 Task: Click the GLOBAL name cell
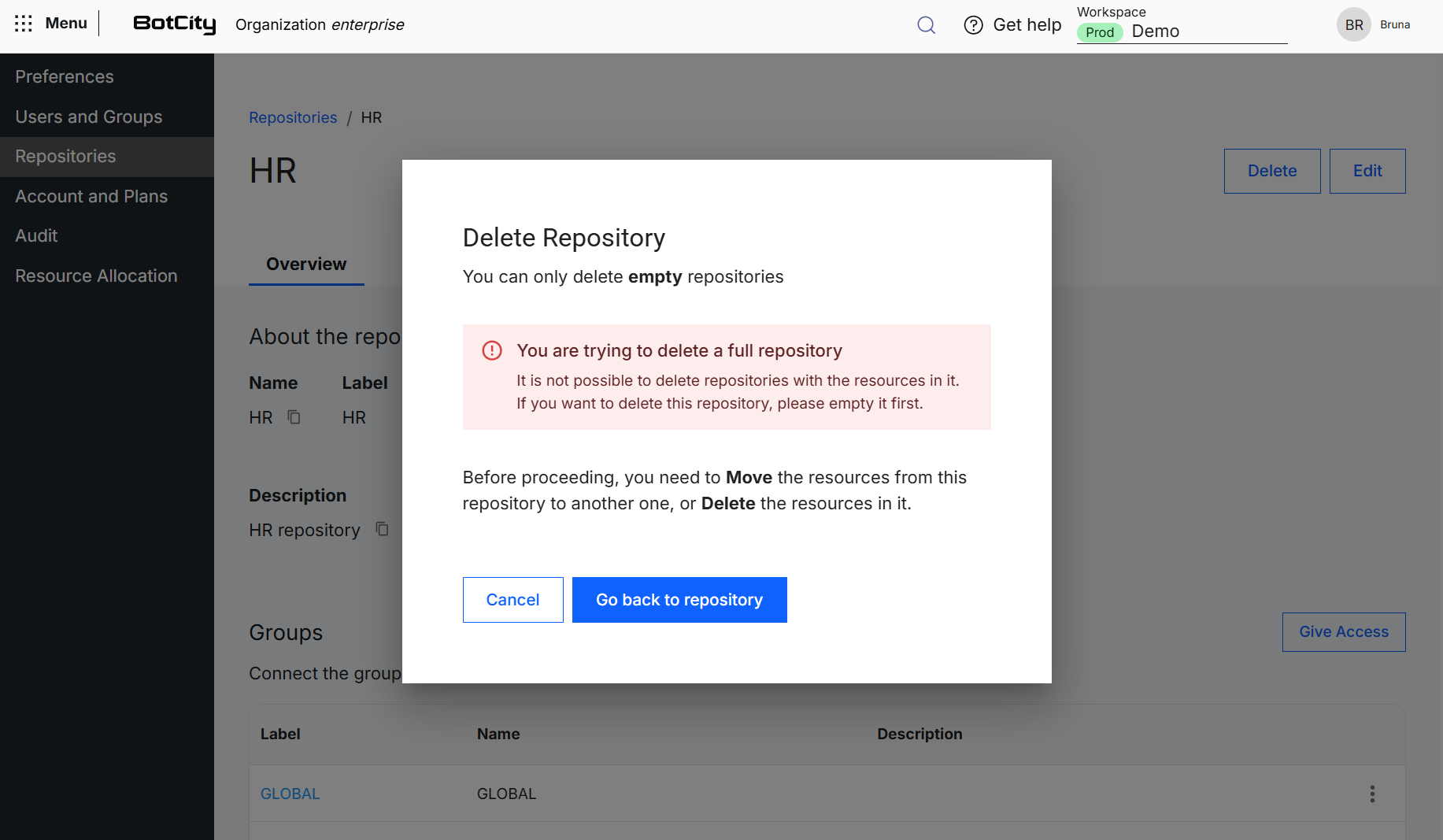coord(506,794)
